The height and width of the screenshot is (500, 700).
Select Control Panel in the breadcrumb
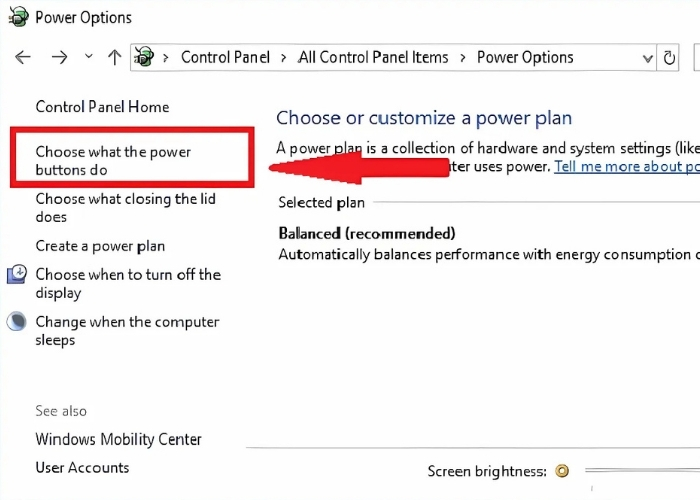tap(226, 57)
